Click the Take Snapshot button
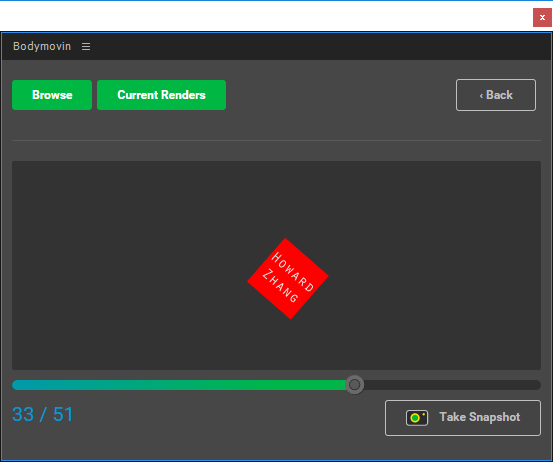 [463, 418]
